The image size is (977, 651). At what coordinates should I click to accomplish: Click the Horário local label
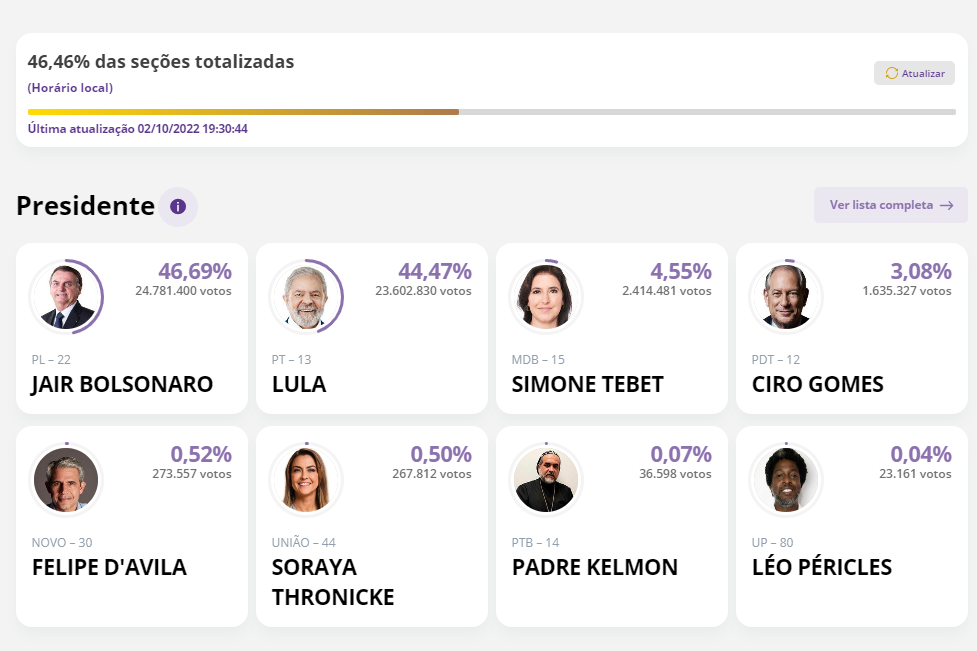tap(70, 88)
